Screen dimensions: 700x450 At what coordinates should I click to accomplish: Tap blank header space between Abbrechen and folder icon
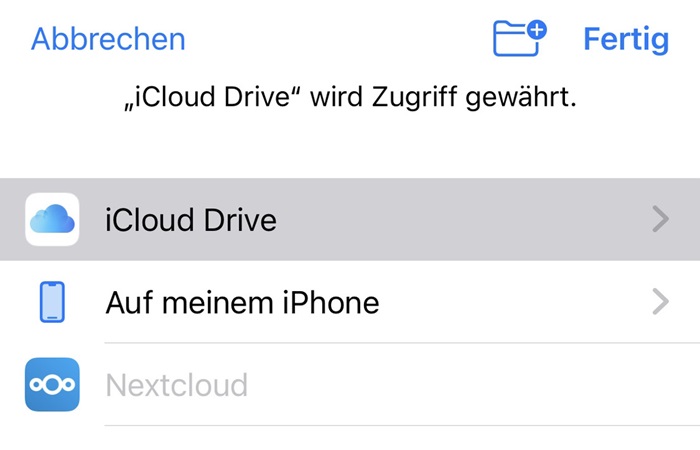tap(339, 39)
